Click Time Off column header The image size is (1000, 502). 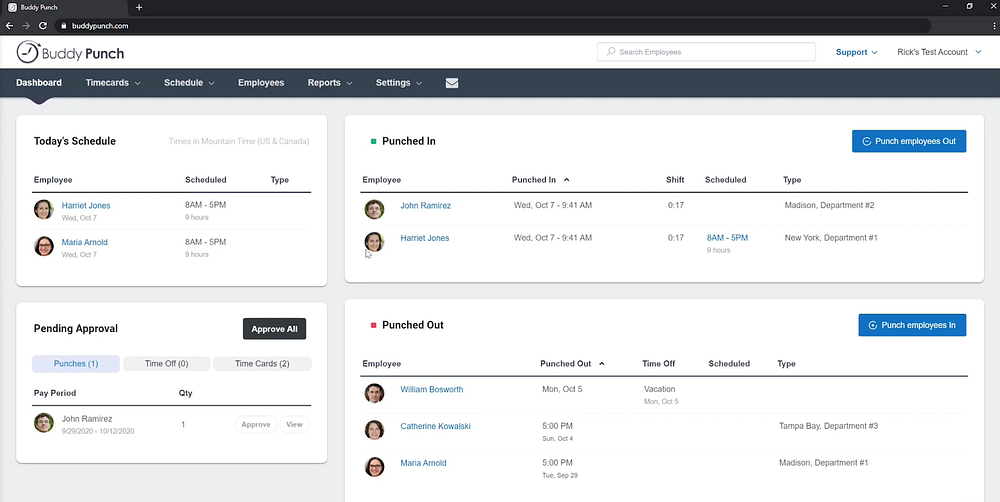tap(658, 364)
